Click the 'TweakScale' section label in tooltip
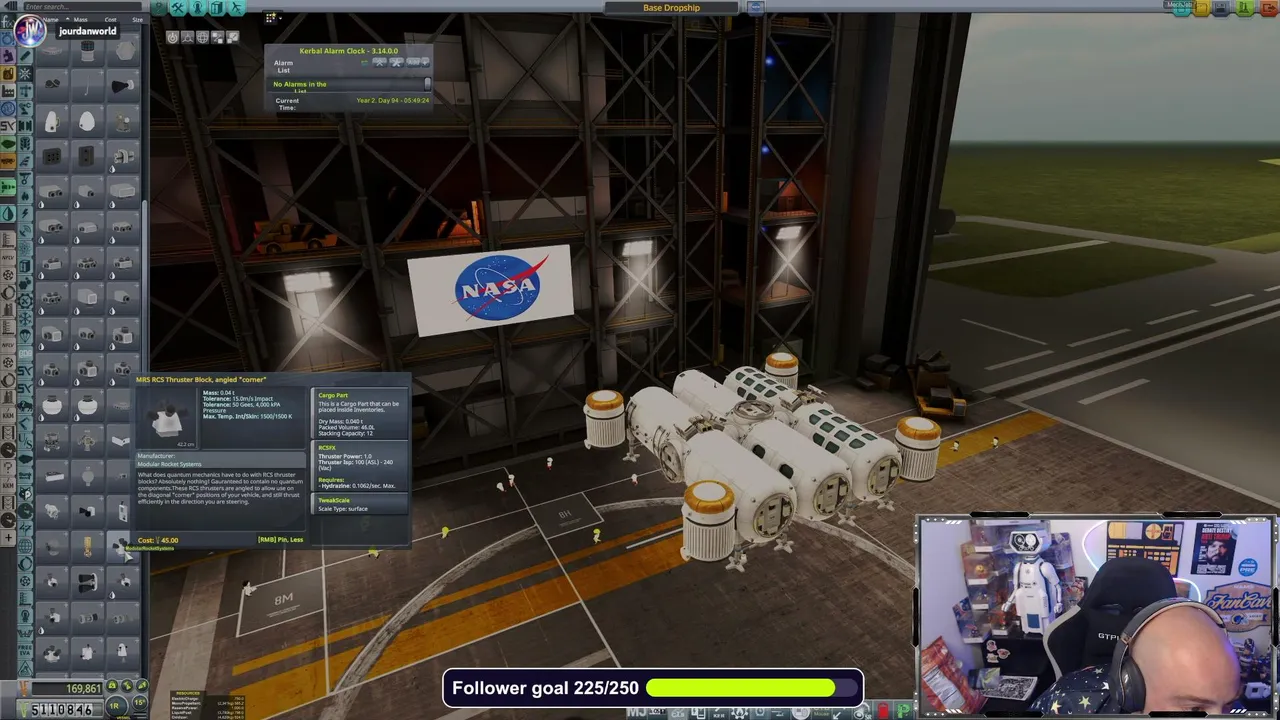This screenshot has width=1280, height=720. pyautogui.click(x=334, y=500)
